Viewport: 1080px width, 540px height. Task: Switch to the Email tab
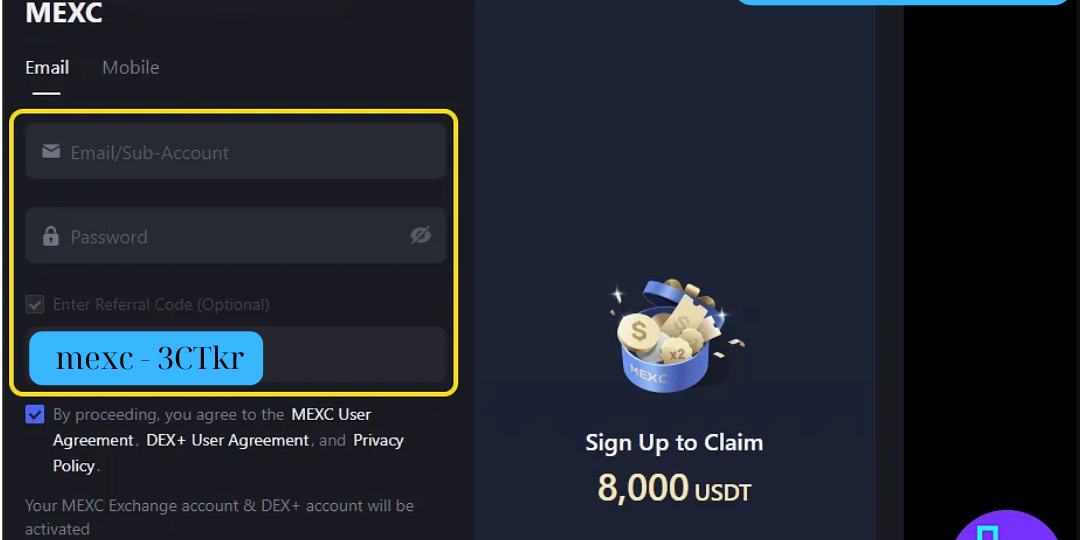click(x=47, y=68)
